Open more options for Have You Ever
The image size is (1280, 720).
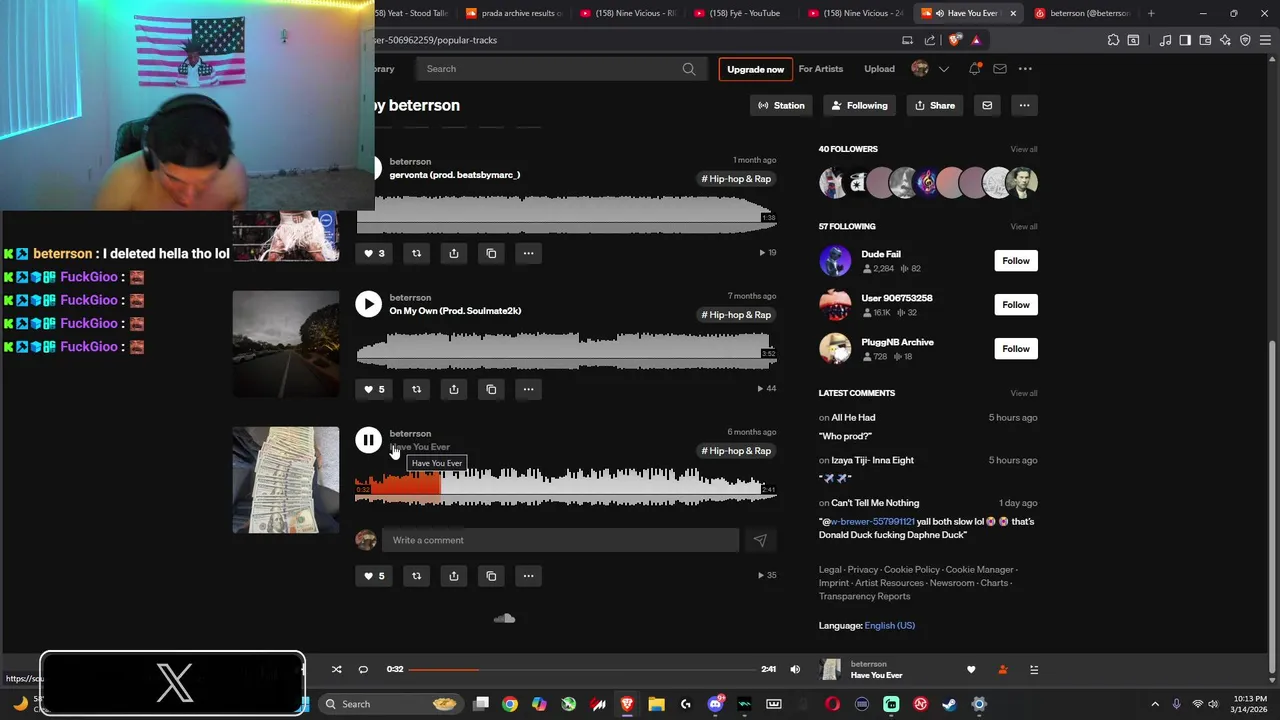pos(528,576)
